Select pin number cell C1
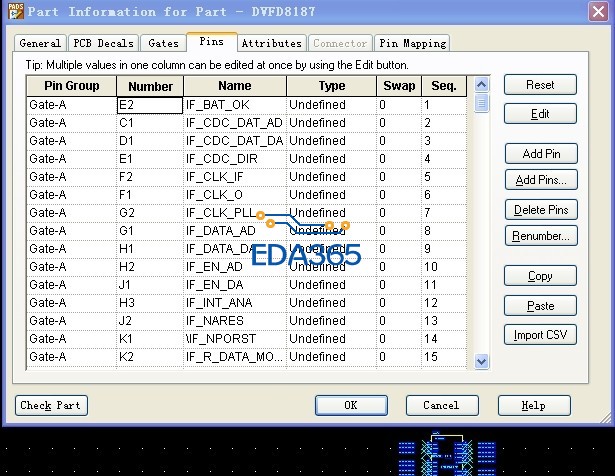Image resolution: width=615 pixels, height=476 pixels. [150, 123]
